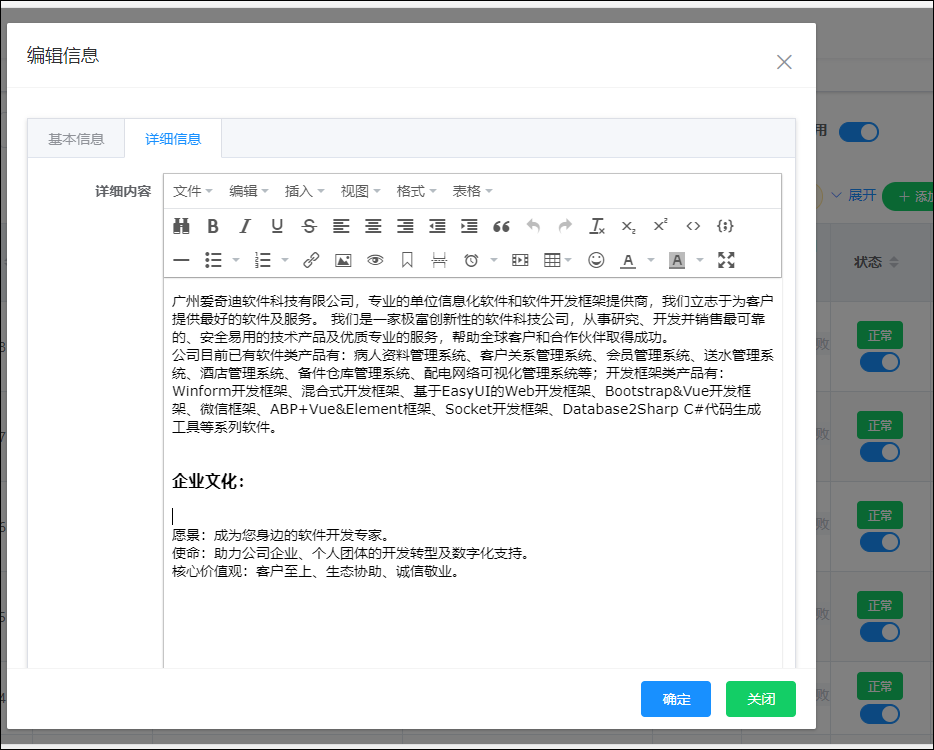Toggle fullscreen editor mode
934x750 pixels.
pyautogui.click(x=726, y=260)
